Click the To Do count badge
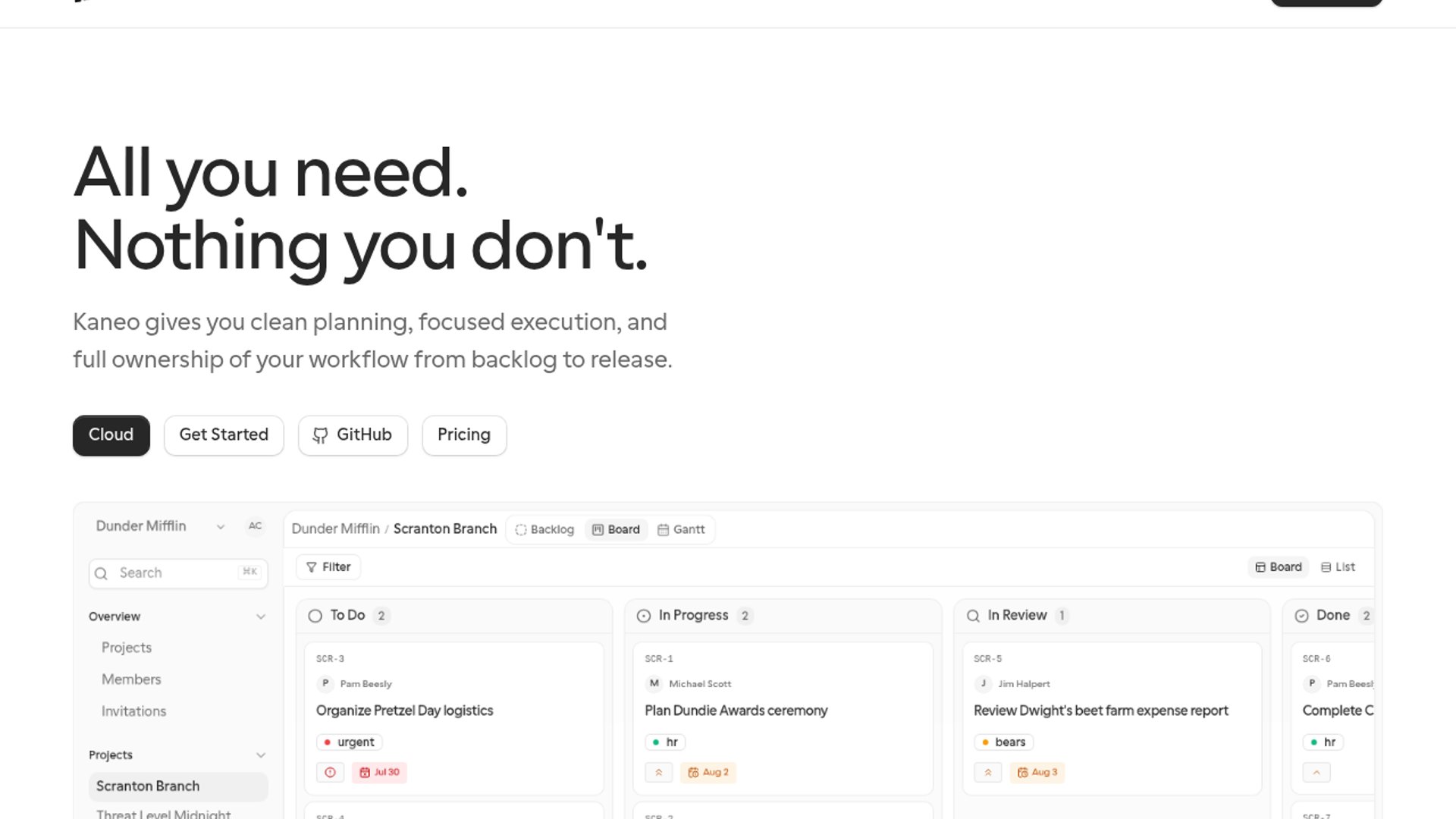The width and height of the screenshot is (1456, 819). tap(381, 616)
